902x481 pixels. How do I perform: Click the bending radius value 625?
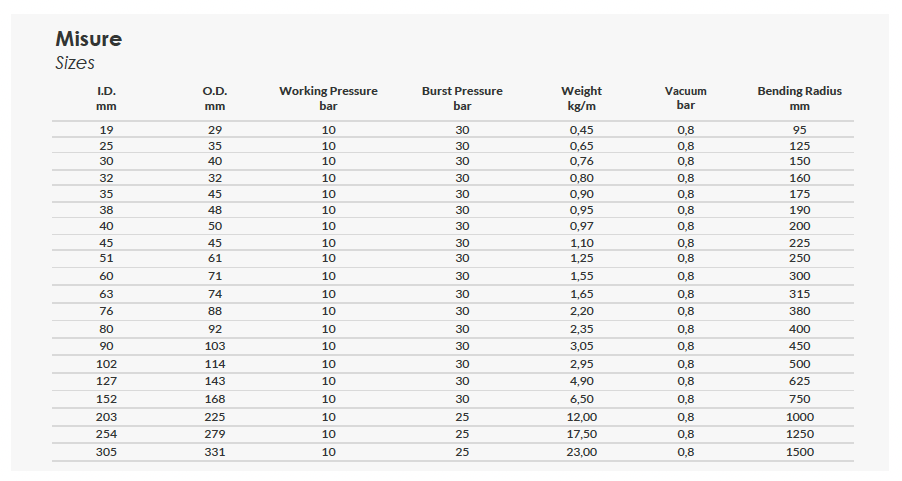(800, 381)
